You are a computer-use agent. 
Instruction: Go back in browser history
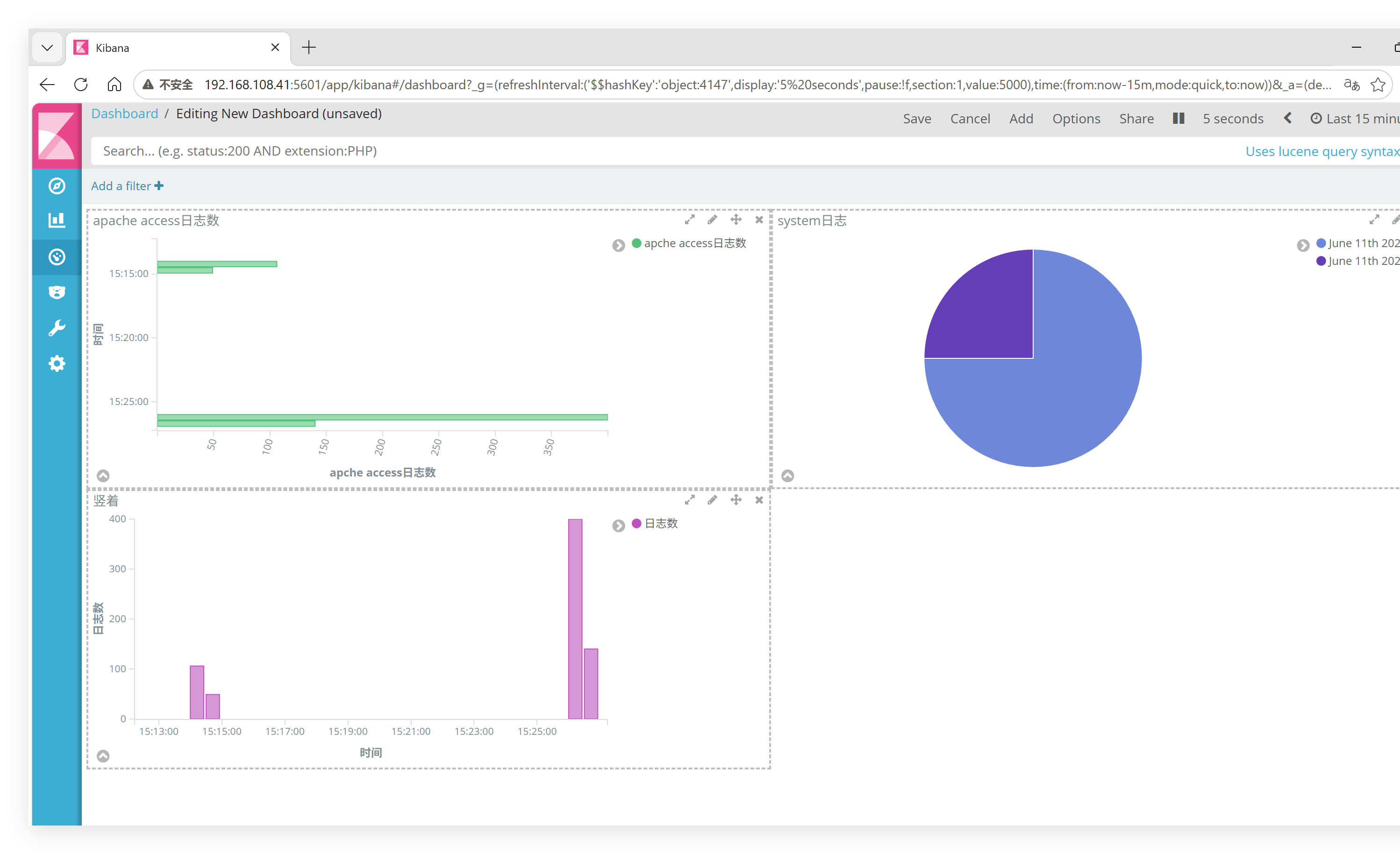pyautogui.click(x=47, y=85)
